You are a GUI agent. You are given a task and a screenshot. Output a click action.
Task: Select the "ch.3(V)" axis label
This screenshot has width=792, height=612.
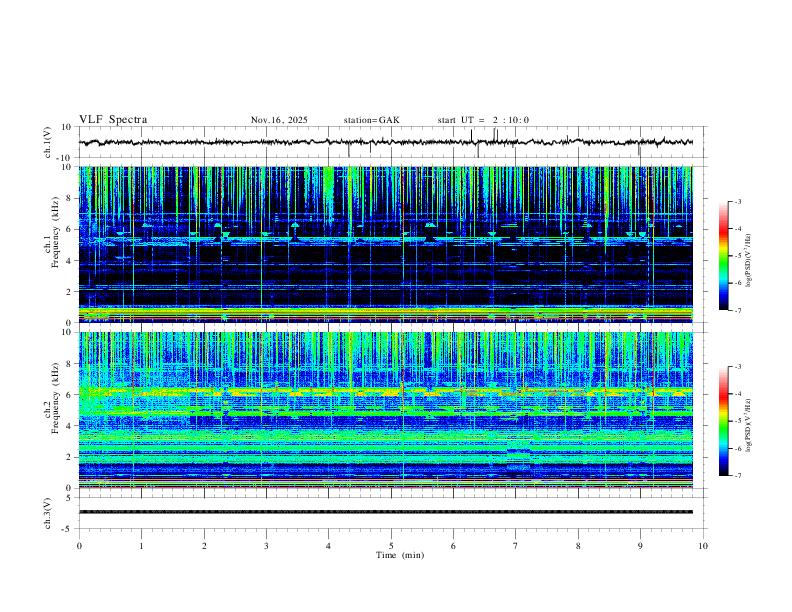coord(48,513)
